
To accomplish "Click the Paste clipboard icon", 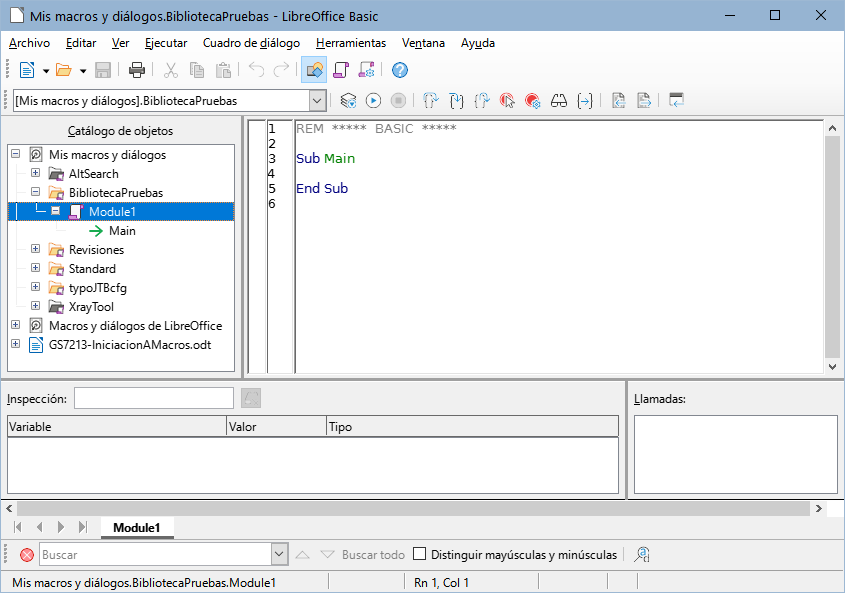I will [223, 70].
